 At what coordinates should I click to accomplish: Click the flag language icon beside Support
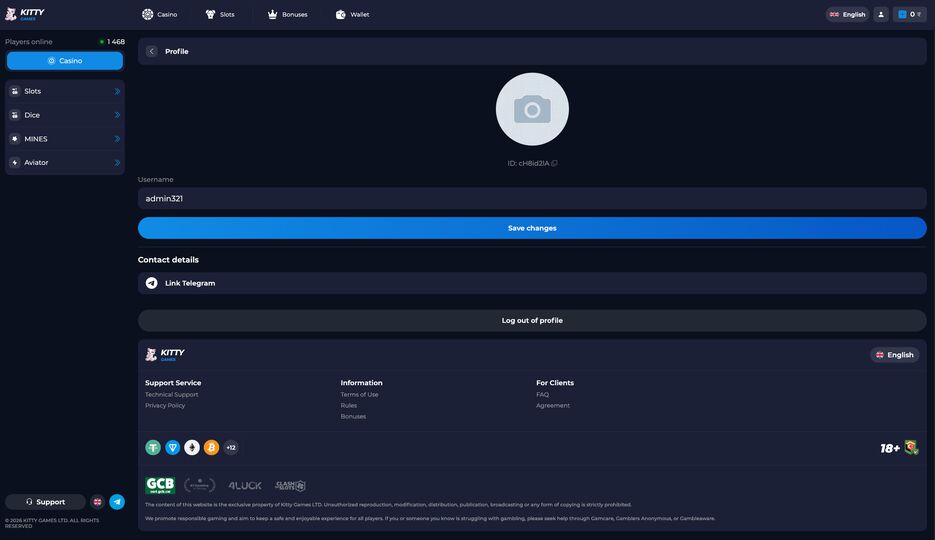(x=97, y=502)
